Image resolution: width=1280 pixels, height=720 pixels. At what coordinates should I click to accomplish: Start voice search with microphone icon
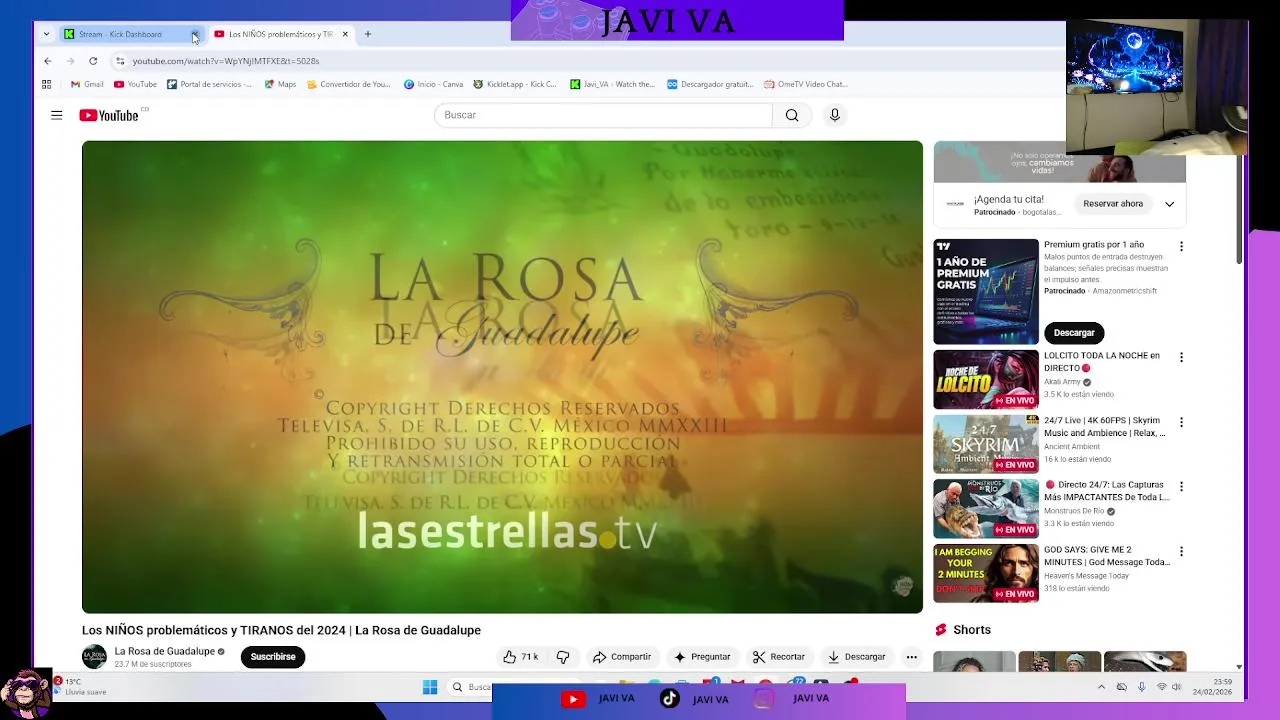(835, 115)
